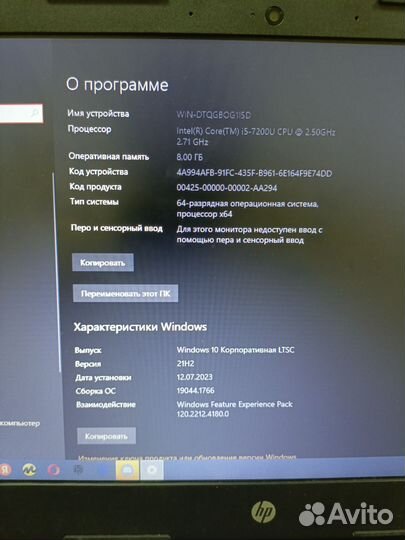Click the Intel Core i5-7200U processor value
Screen dimensions: 405x540
pos(256,137)
